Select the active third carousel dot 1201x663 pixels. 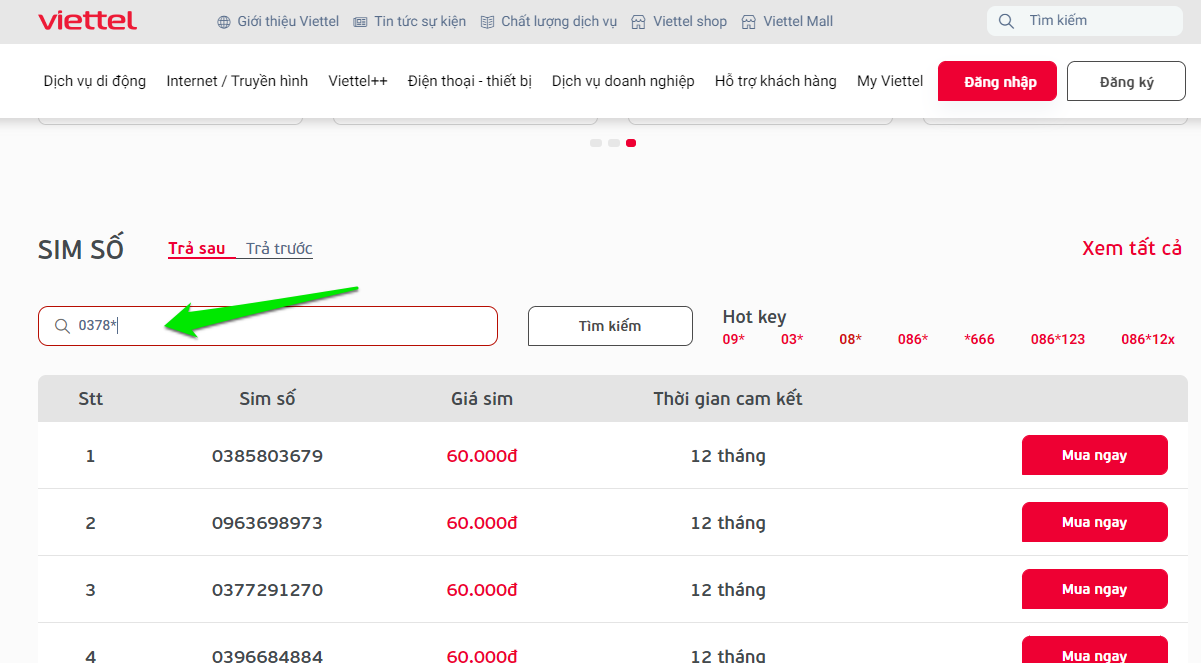[x=631, y=143]
